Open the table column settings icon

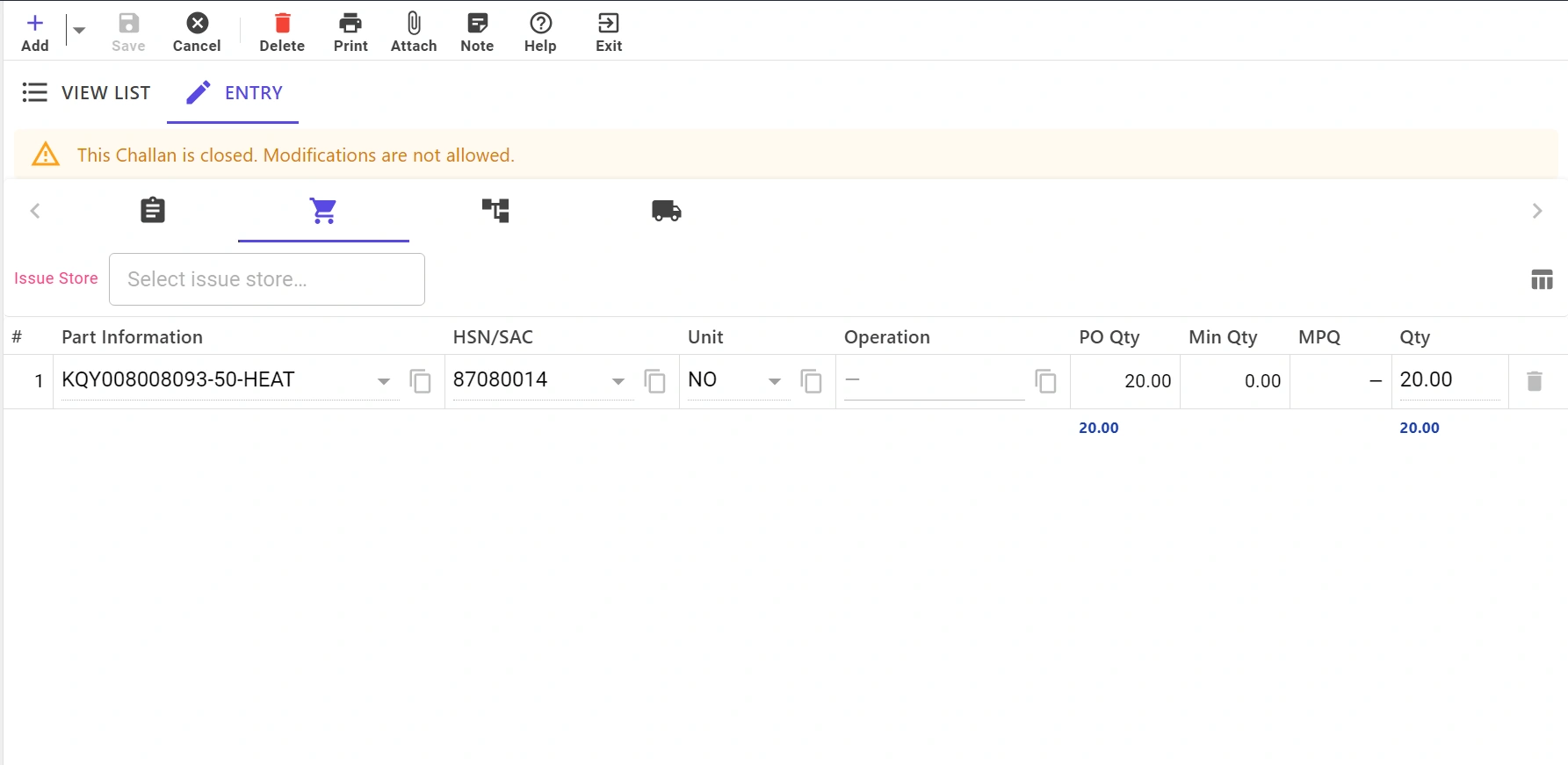[1542, 280]
